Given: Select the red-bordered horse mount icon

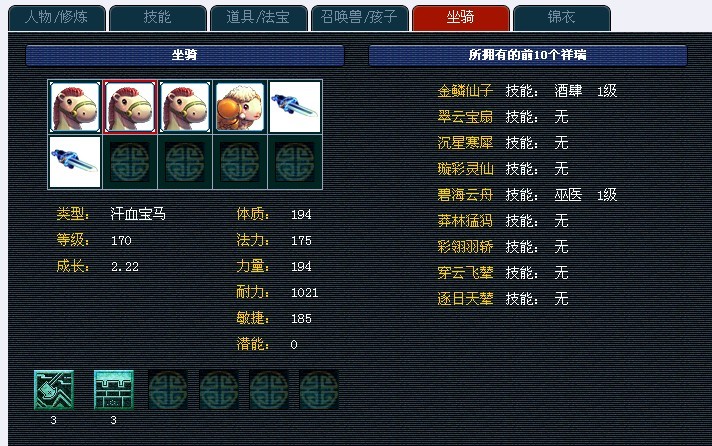Looking at the screenshot, I should point(130,107).
